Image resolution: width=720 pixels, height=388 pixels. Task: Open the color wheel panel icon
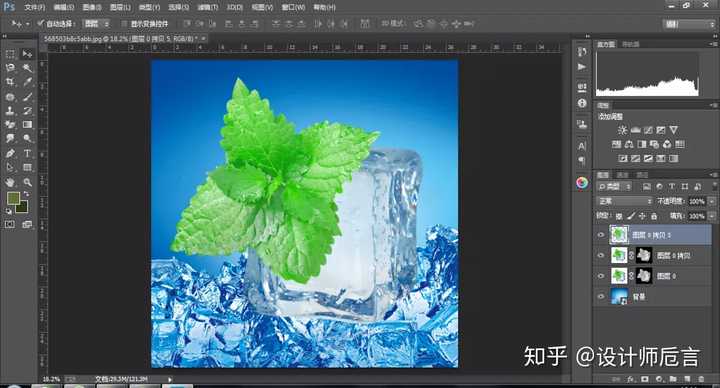pos(582,183)
